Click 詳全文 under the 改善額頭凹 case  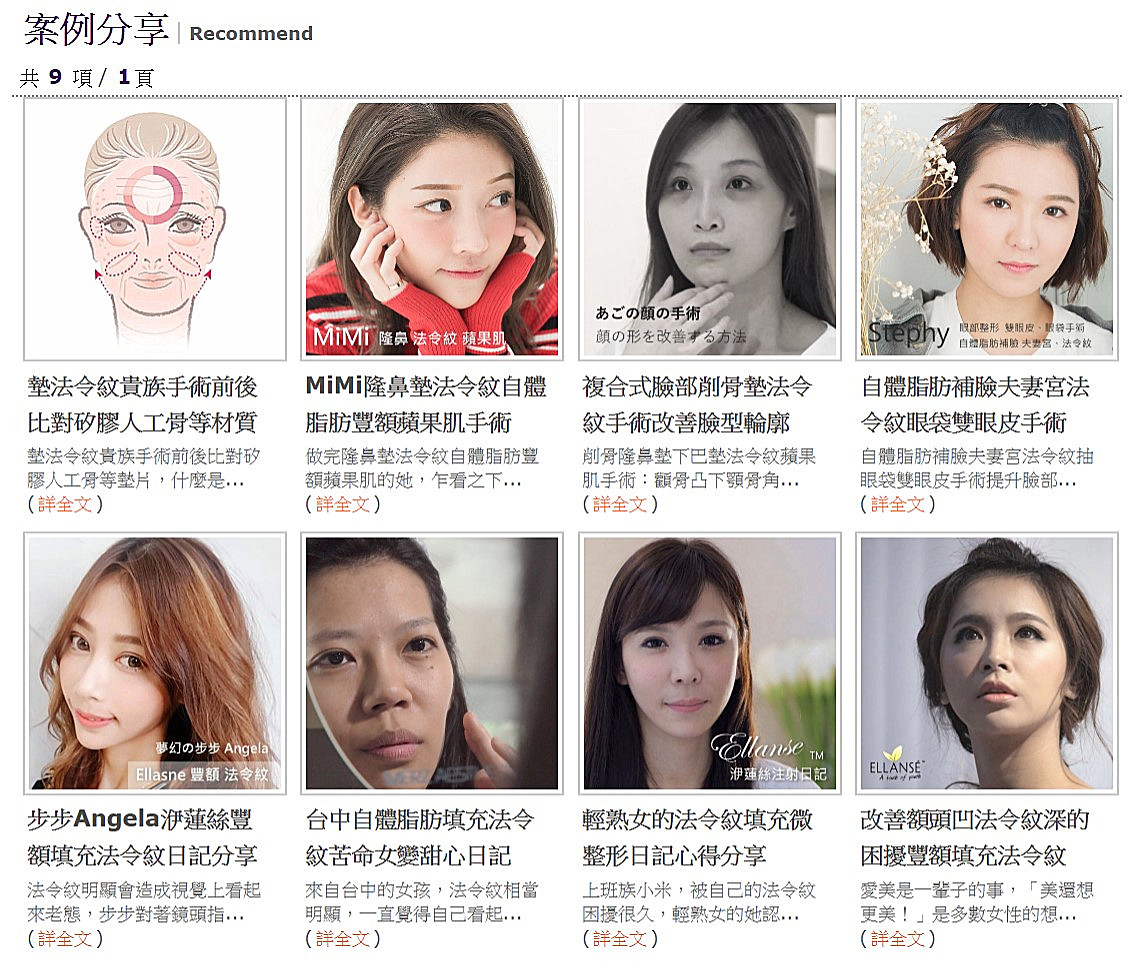898,939
